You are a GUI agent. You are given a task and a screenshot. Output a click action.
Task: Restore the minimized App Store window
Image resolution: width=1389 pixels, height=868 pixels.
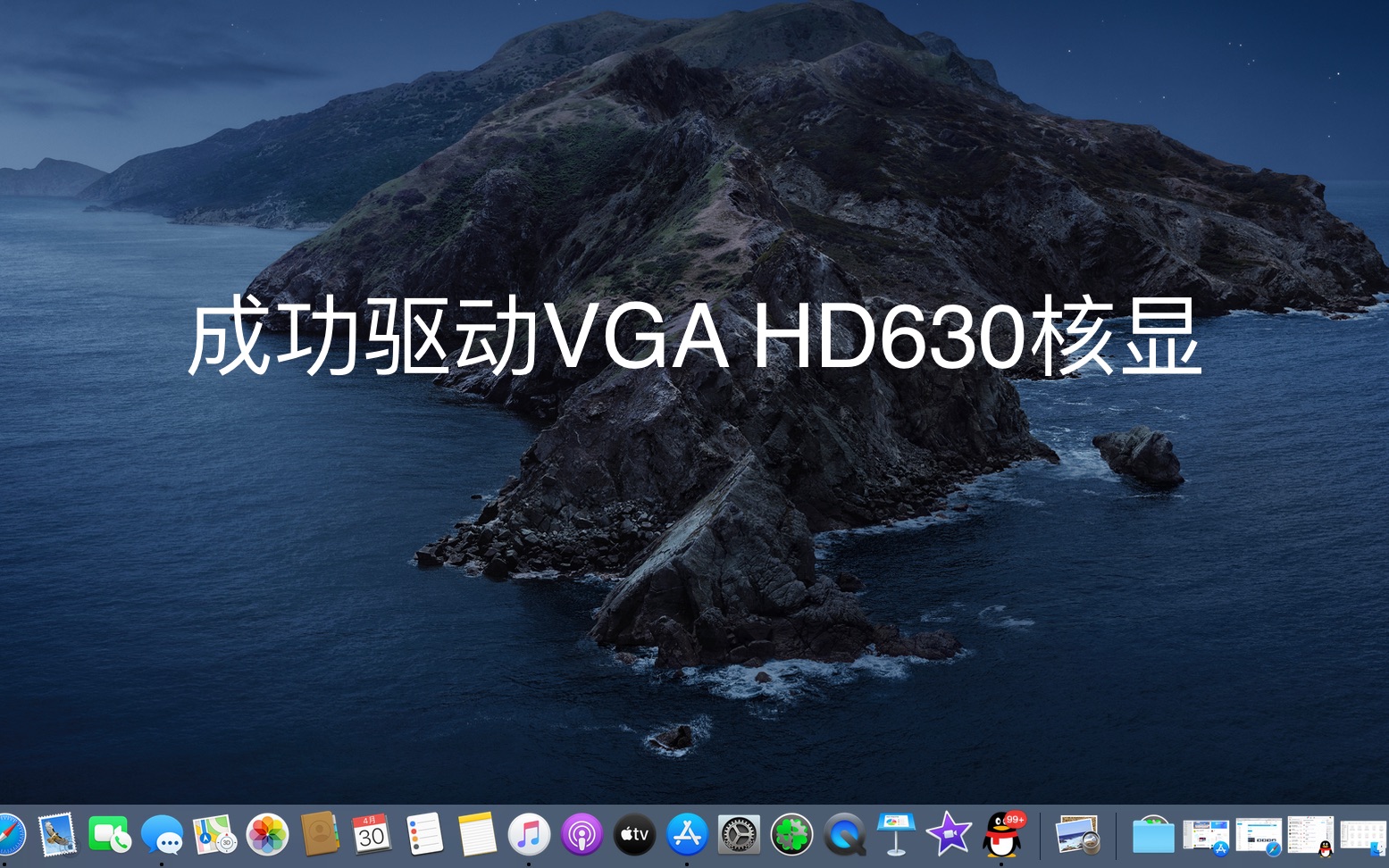coord(1206,837)
